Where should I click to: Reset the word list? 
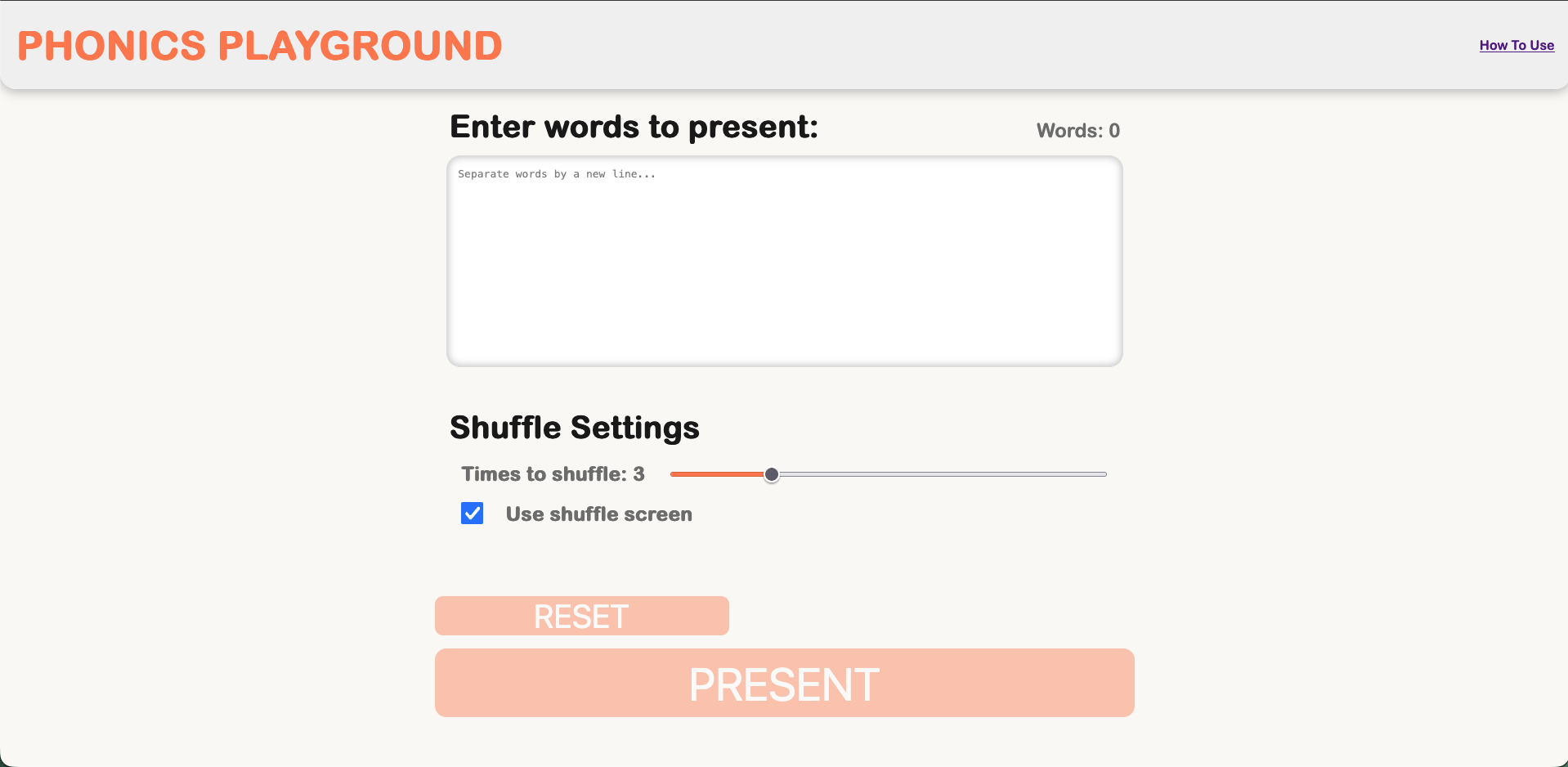coord(581,616)
